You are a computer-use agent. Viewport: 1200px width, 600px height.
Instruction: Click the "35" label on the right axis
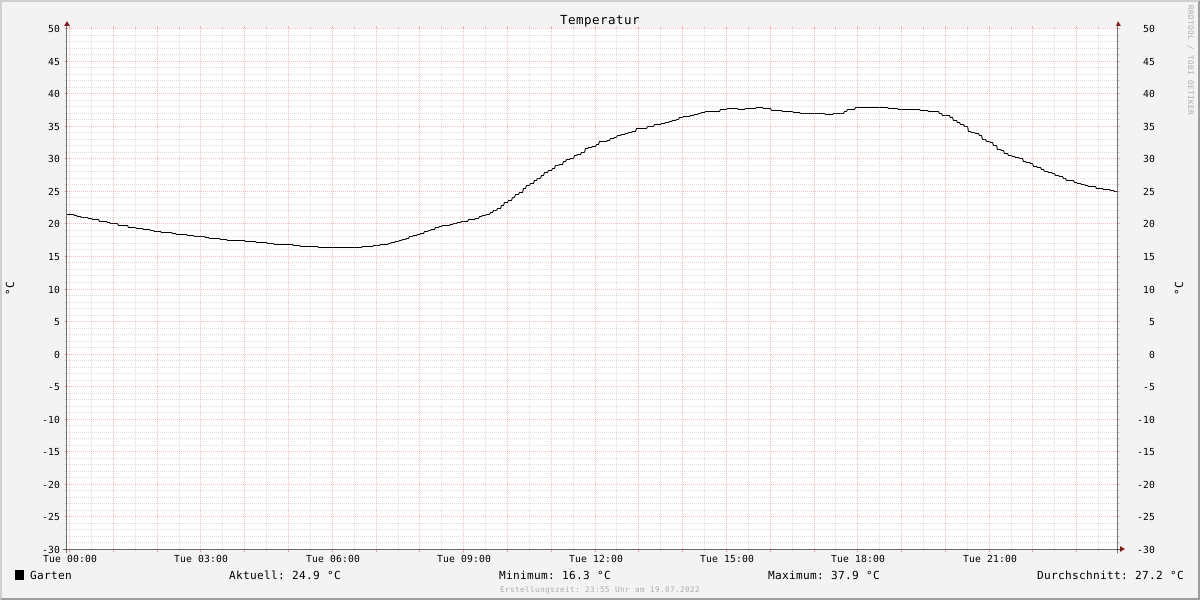(x=1149, y=126)
